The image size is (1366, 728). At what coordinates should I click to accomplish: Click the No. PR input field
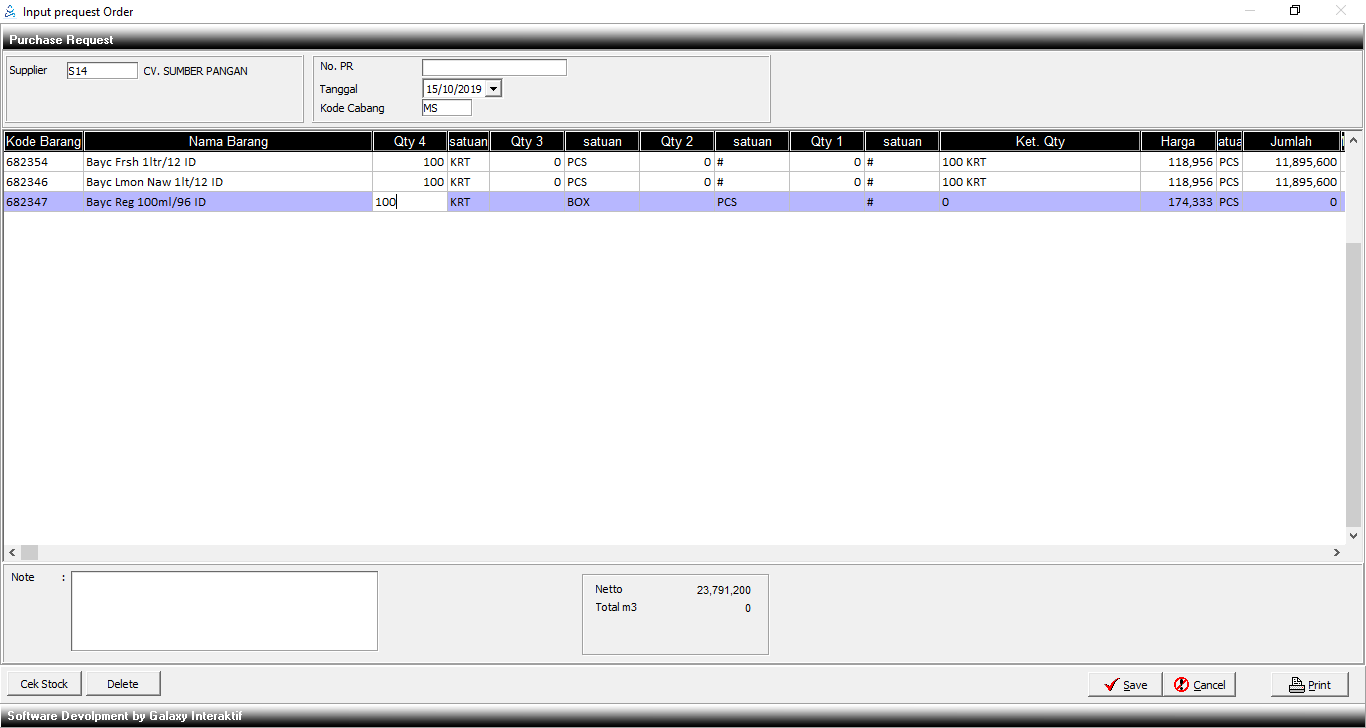point(494,68)
